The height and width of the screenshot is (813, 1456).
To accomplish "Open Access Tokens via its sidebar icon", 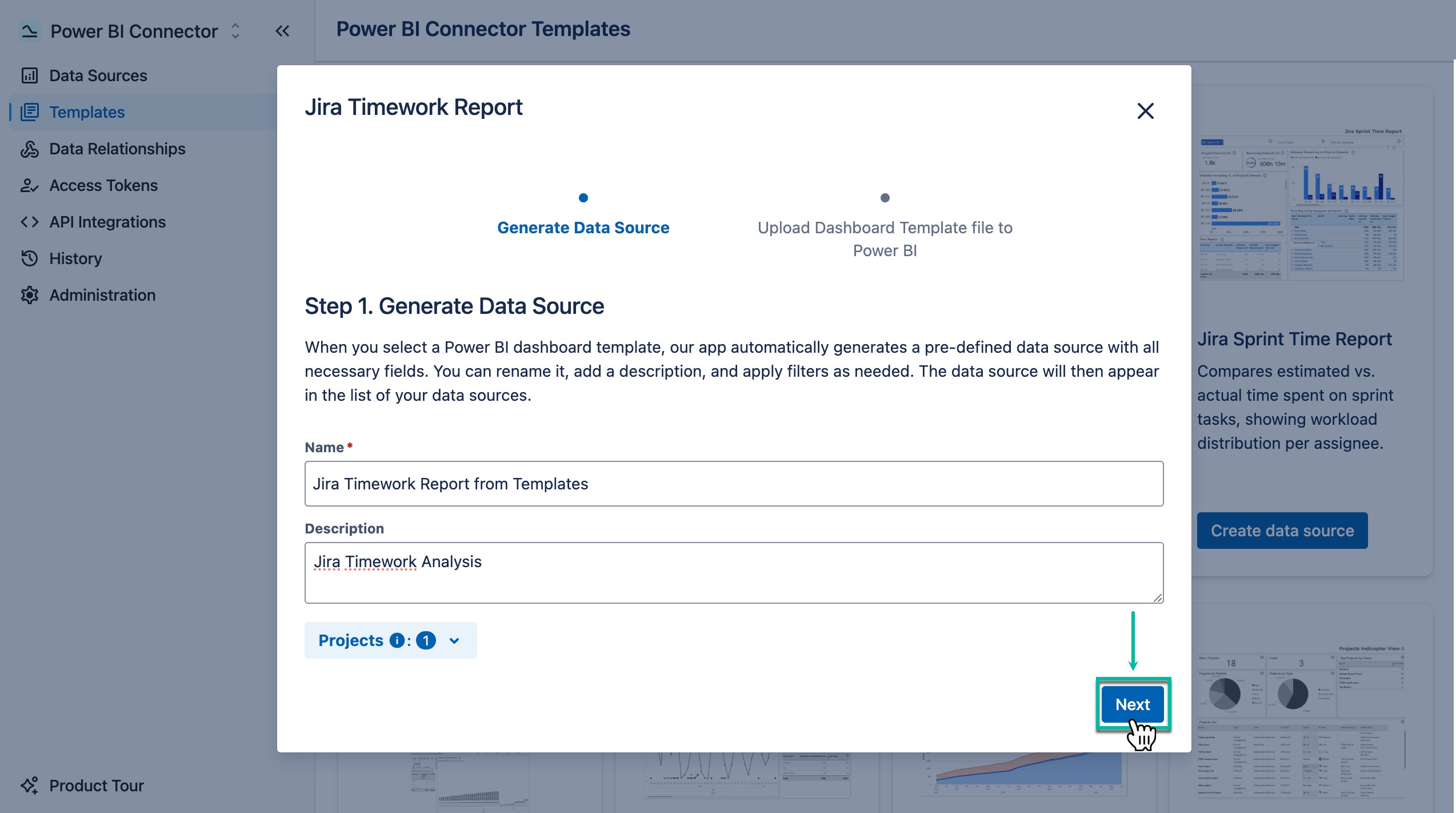I will [x=30, y=185].
